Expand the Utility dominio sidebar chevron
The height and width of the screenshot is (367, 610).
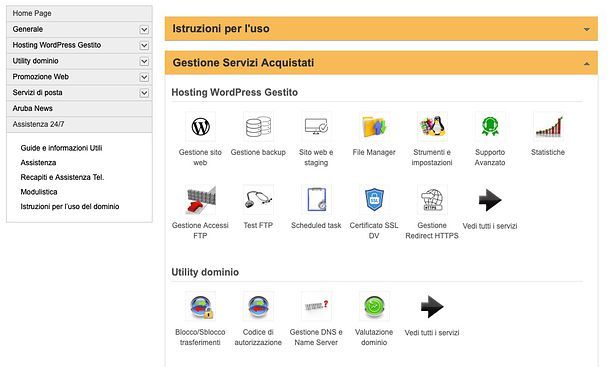(144, 61)
